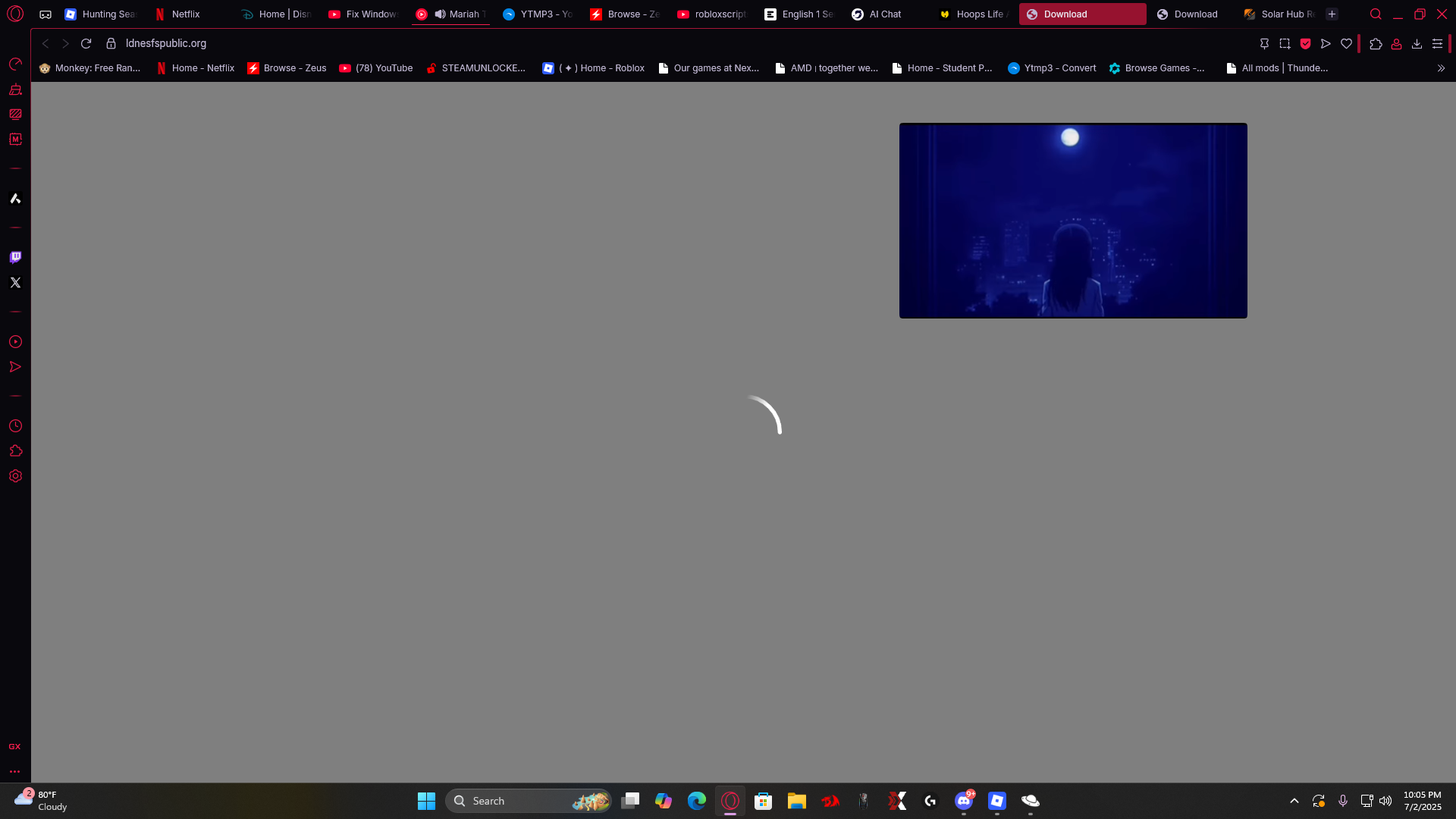Screen dimensions: 1456x819
Task: Add page to bookmarks heart icon
Action: click(x=1346, y=44)
